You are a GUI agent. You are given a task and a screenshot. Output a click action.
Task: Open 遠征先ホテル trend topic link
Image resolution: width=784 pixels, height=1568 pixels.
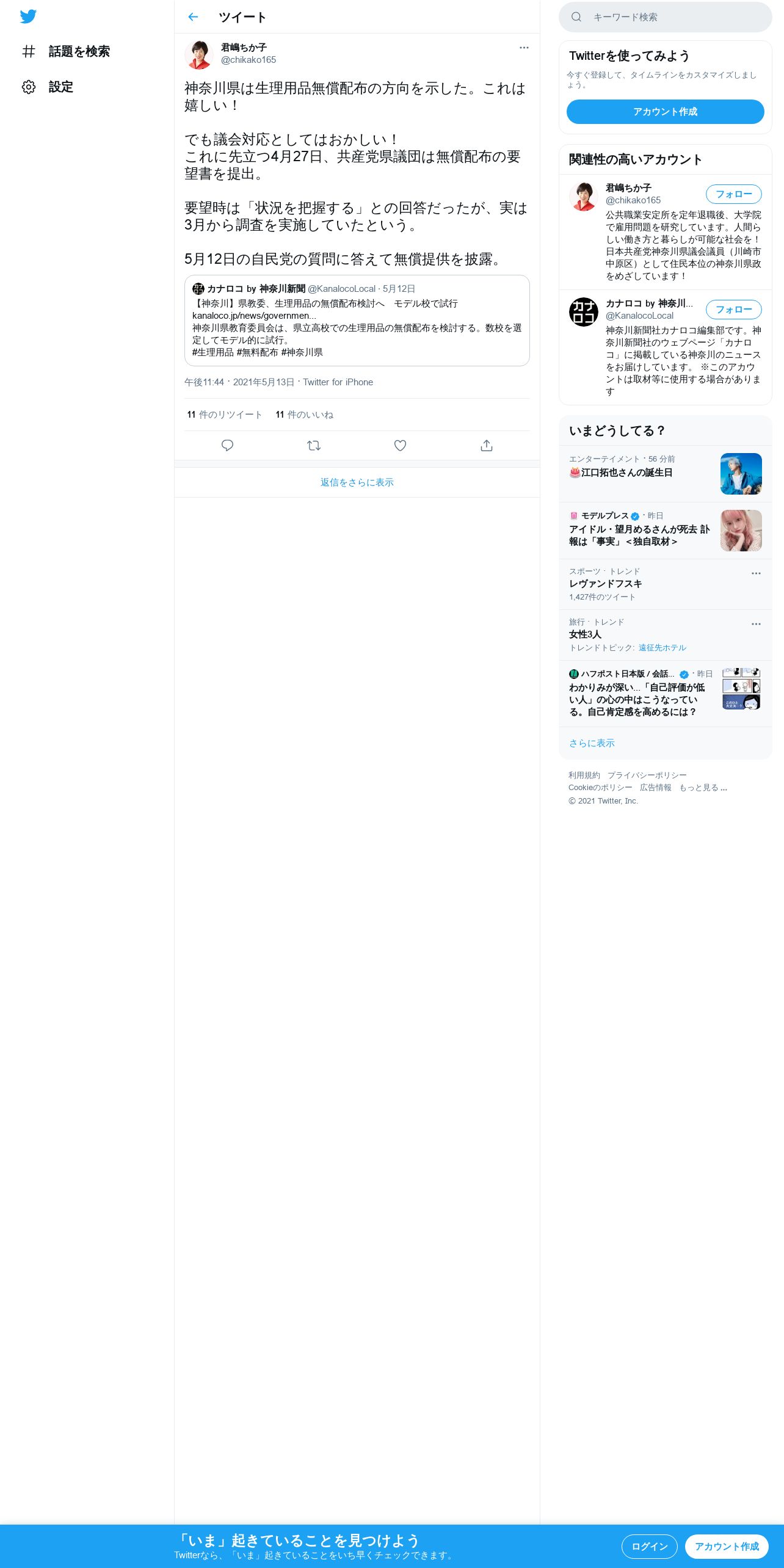[662, 648]
